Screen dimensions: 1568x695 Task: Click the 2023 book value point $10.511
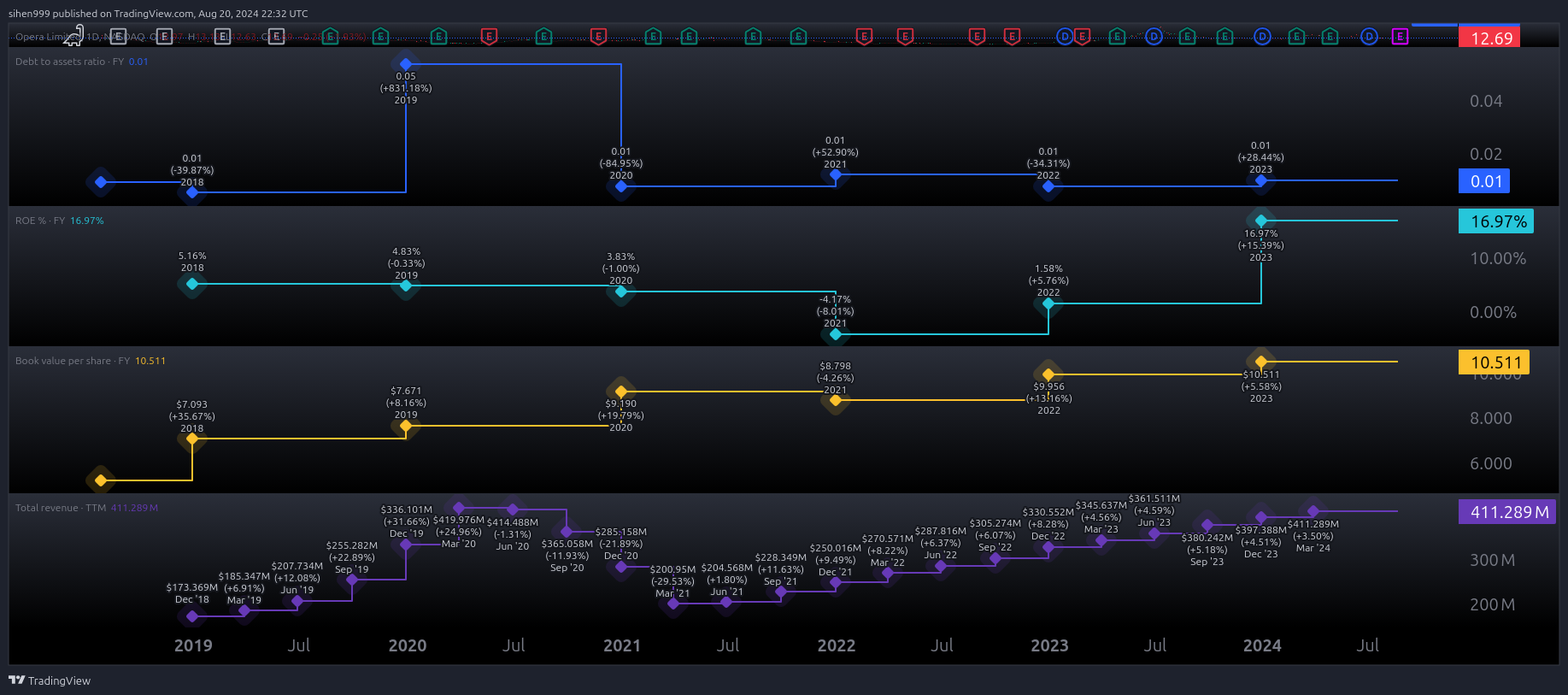[x=1261, y=362]
